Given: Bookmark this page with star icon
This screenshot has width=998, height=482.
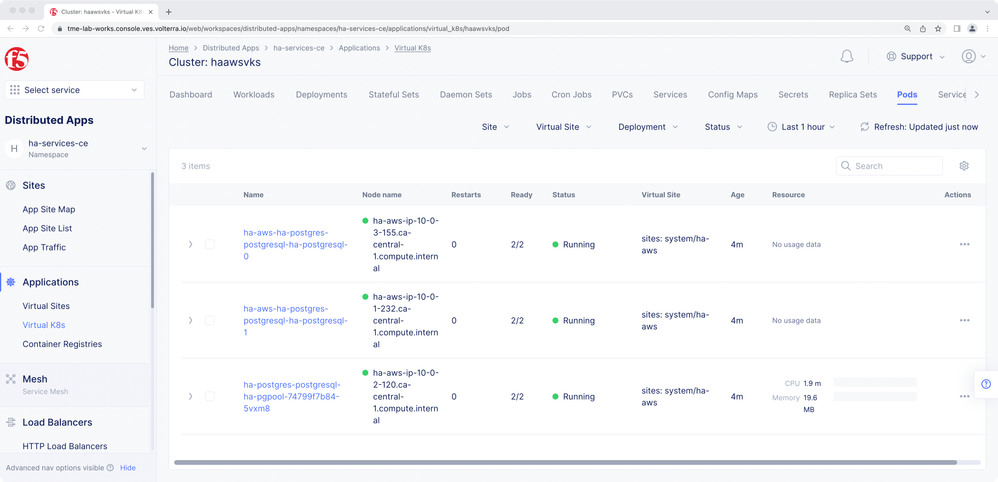Looking at the screenshot, I should (x=937, y=29).
